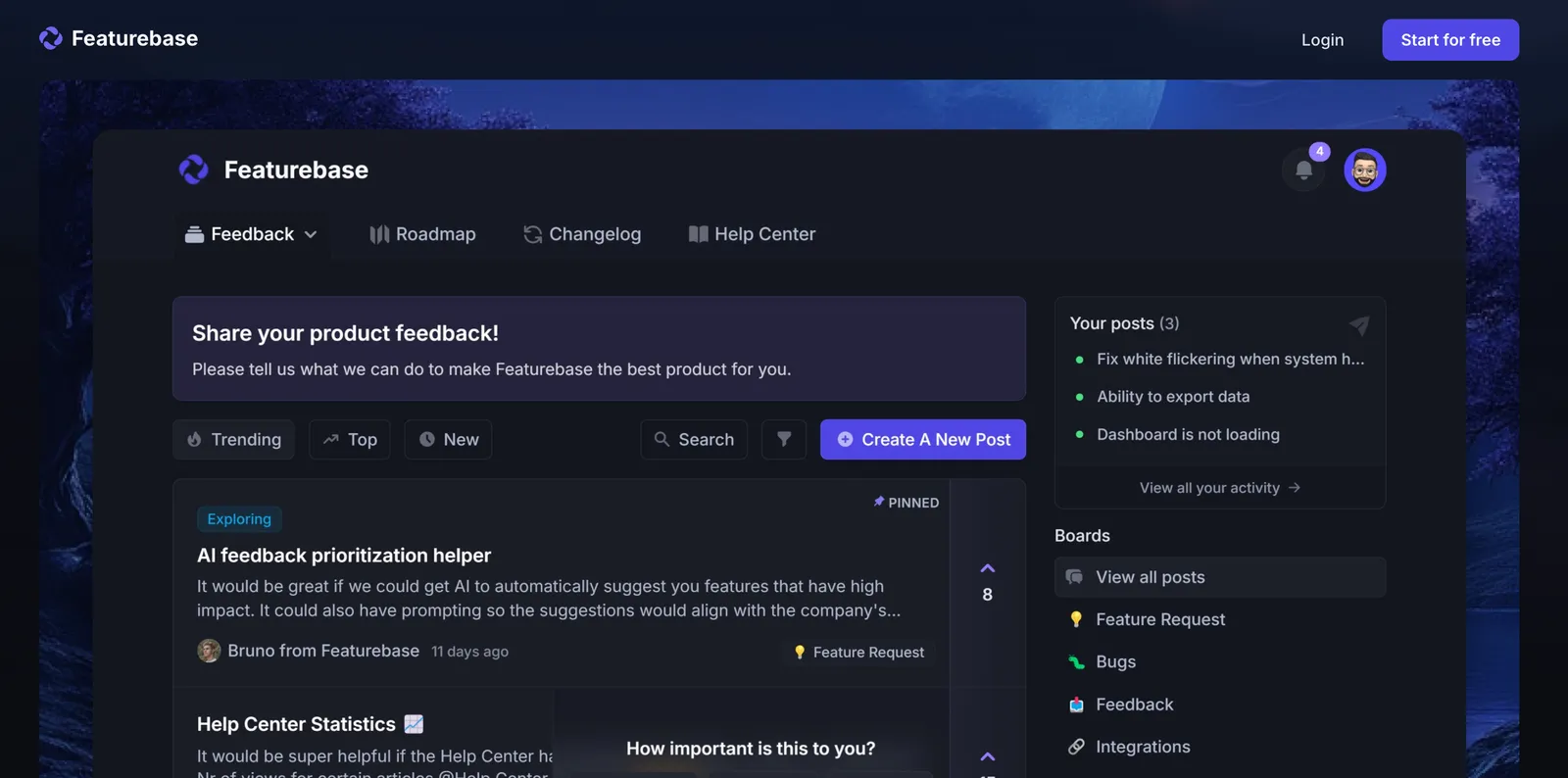
Task: Open the Roadmap tab
Action: (x=422, y=234)
